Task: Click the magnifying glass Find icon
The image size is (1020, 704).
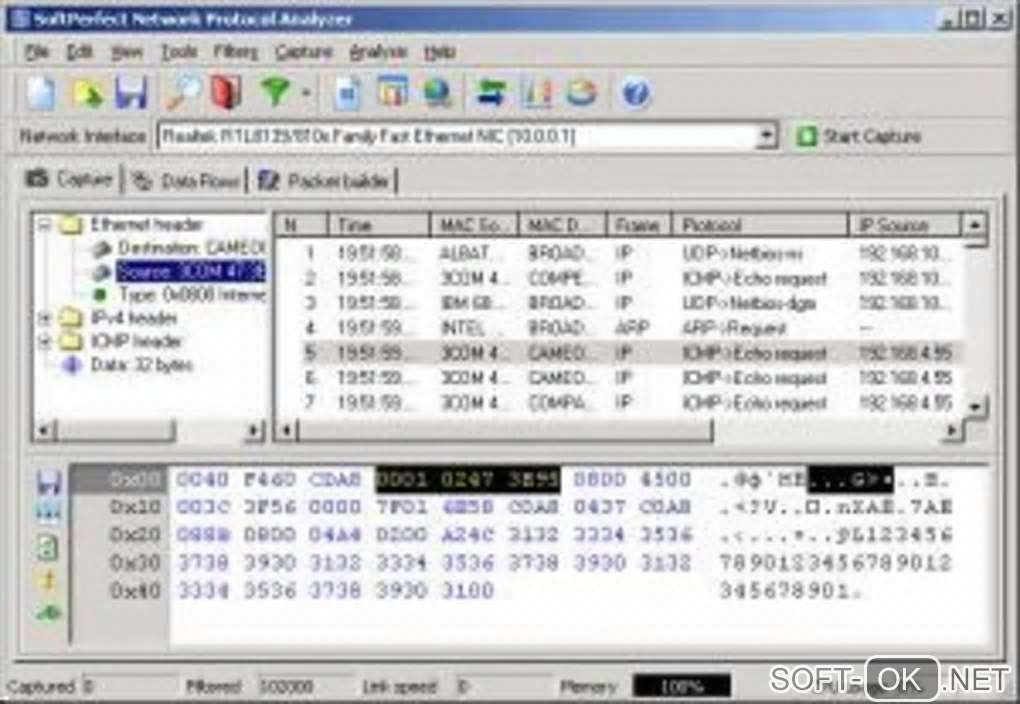Action: (183, 93)
